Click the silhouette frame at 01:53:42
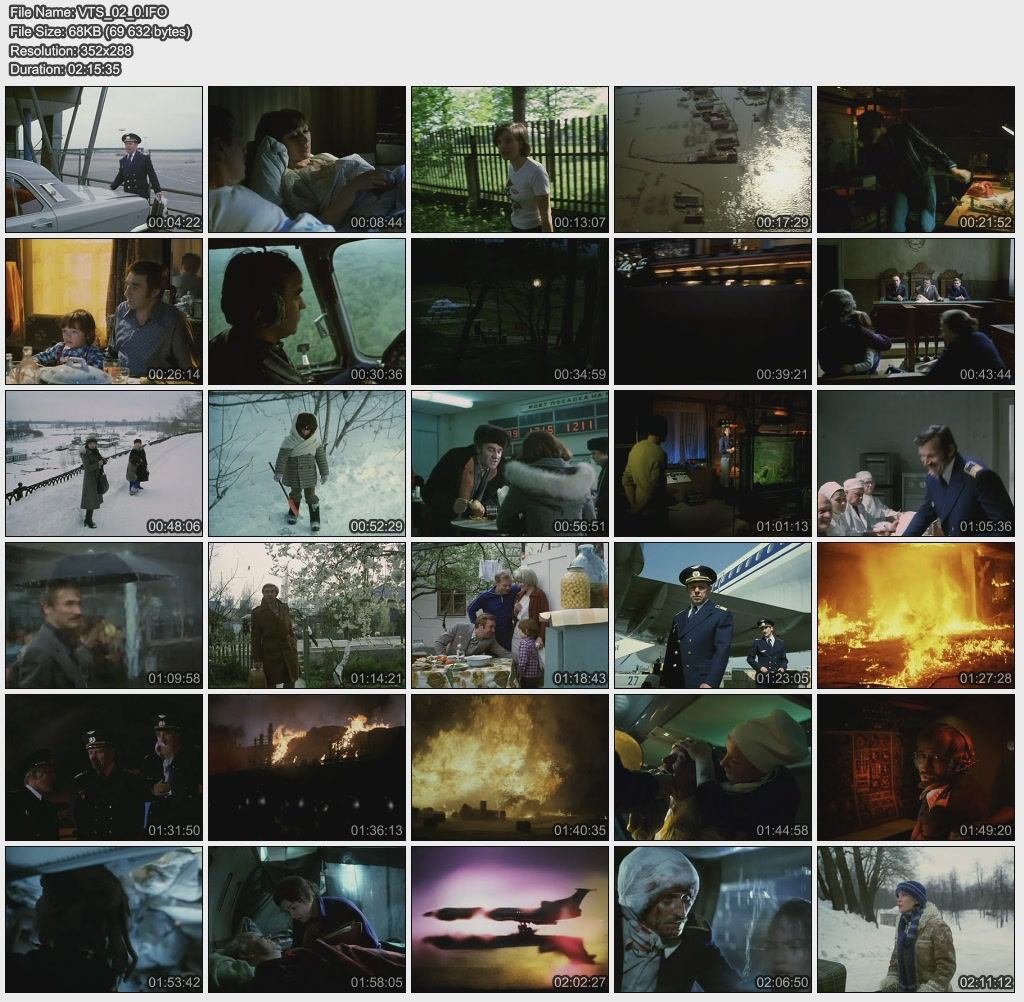This screenshot has width=1024, height=1002. pos(104,920)
